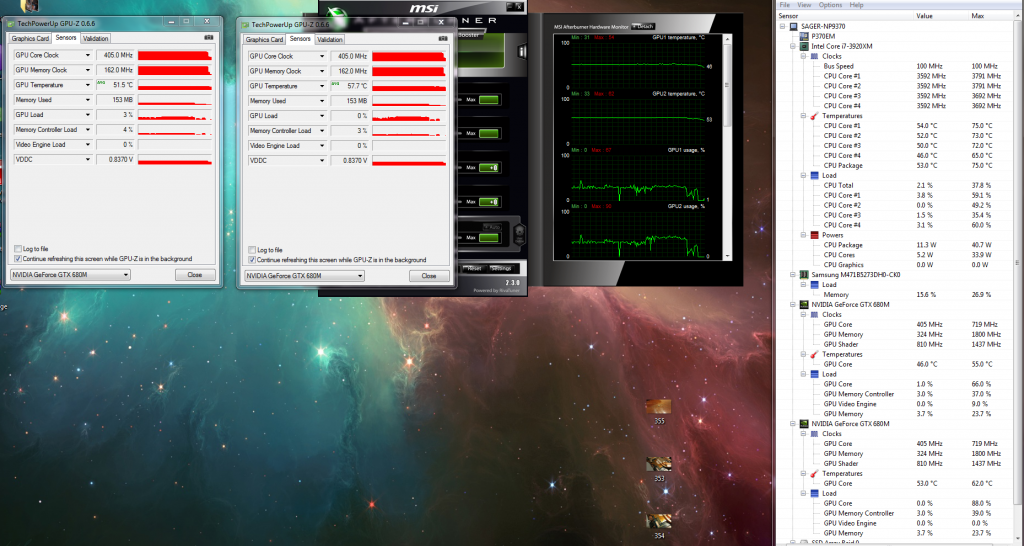Open desktop icon labeled 353
This screenshot has width=1024, height=546.
(658, 464)
